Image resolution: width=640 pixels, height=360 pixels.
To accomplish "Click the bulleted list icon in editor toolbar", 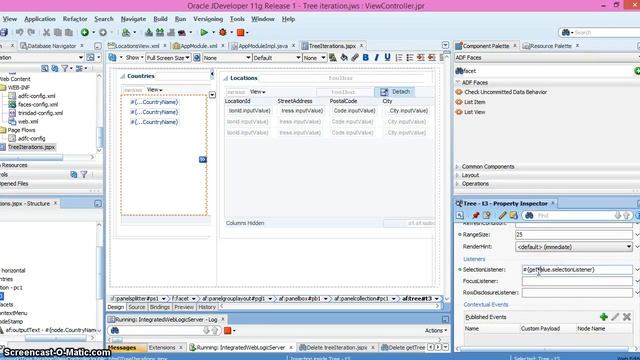I will (x=410, y=58).
